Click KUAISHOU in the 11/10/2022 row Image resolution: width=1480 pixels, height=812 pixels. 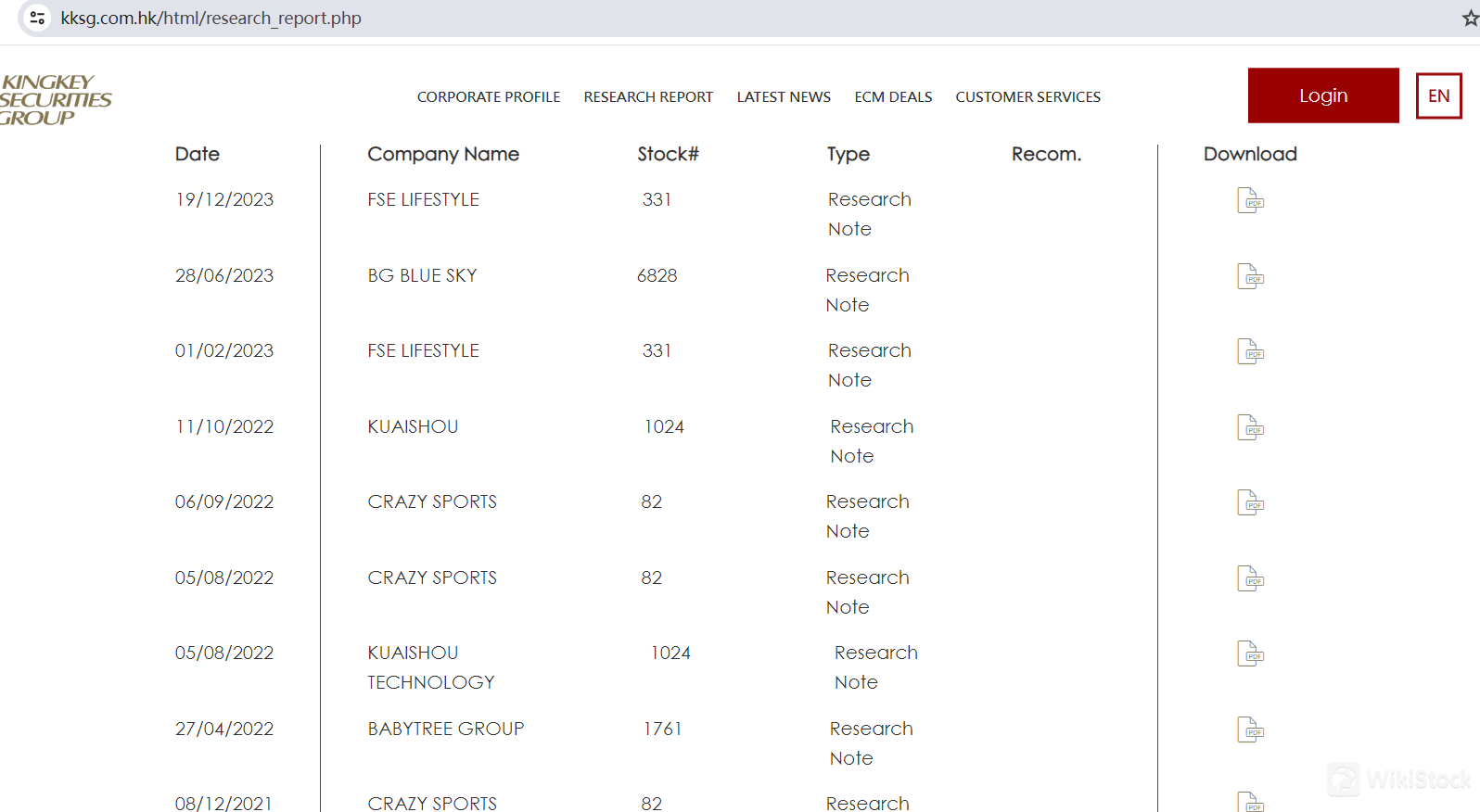pos(413,426)
